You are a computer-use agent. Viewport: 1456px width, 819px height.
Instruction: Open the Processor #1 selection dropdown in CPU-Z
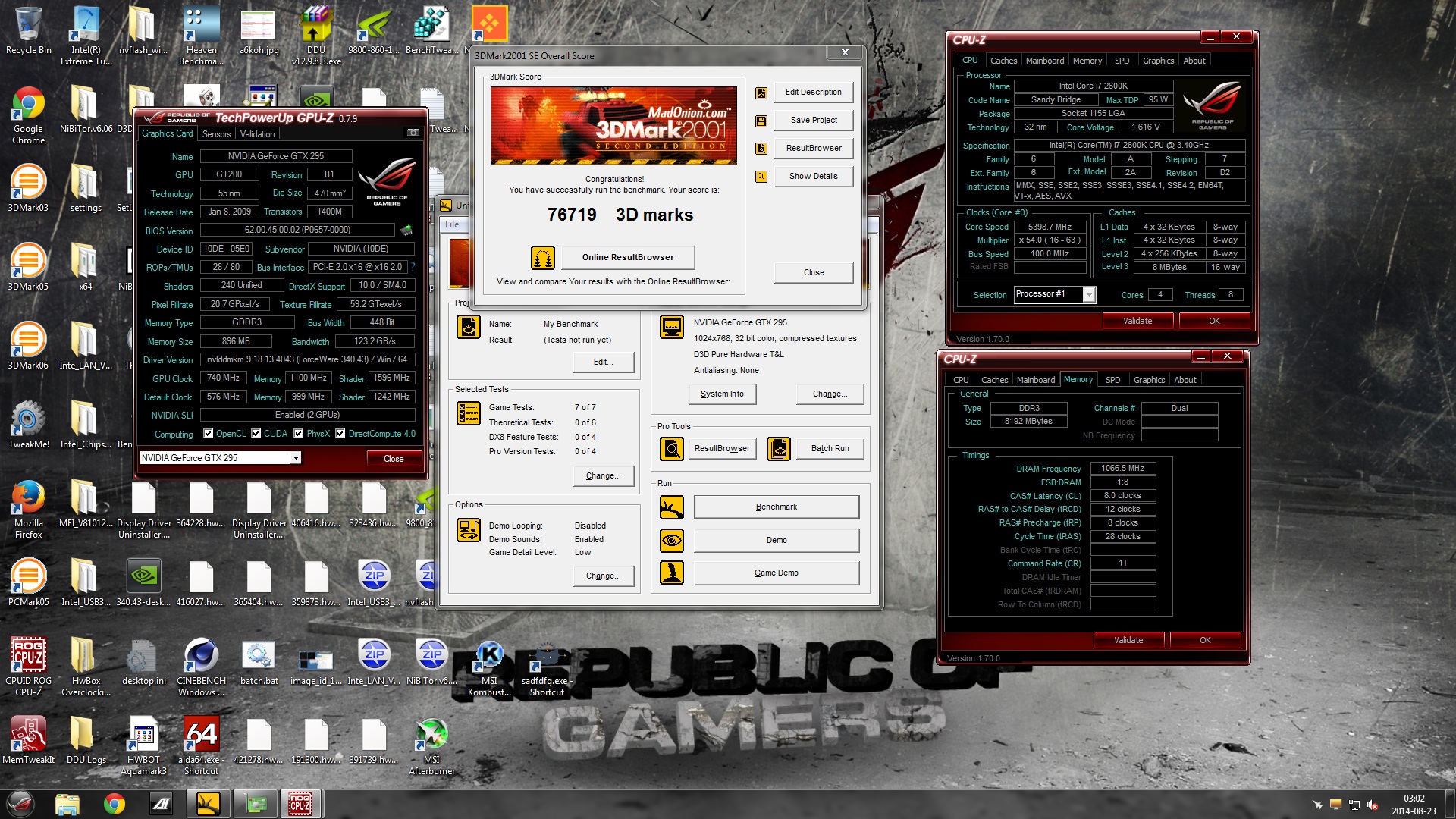click(1089, 295)
